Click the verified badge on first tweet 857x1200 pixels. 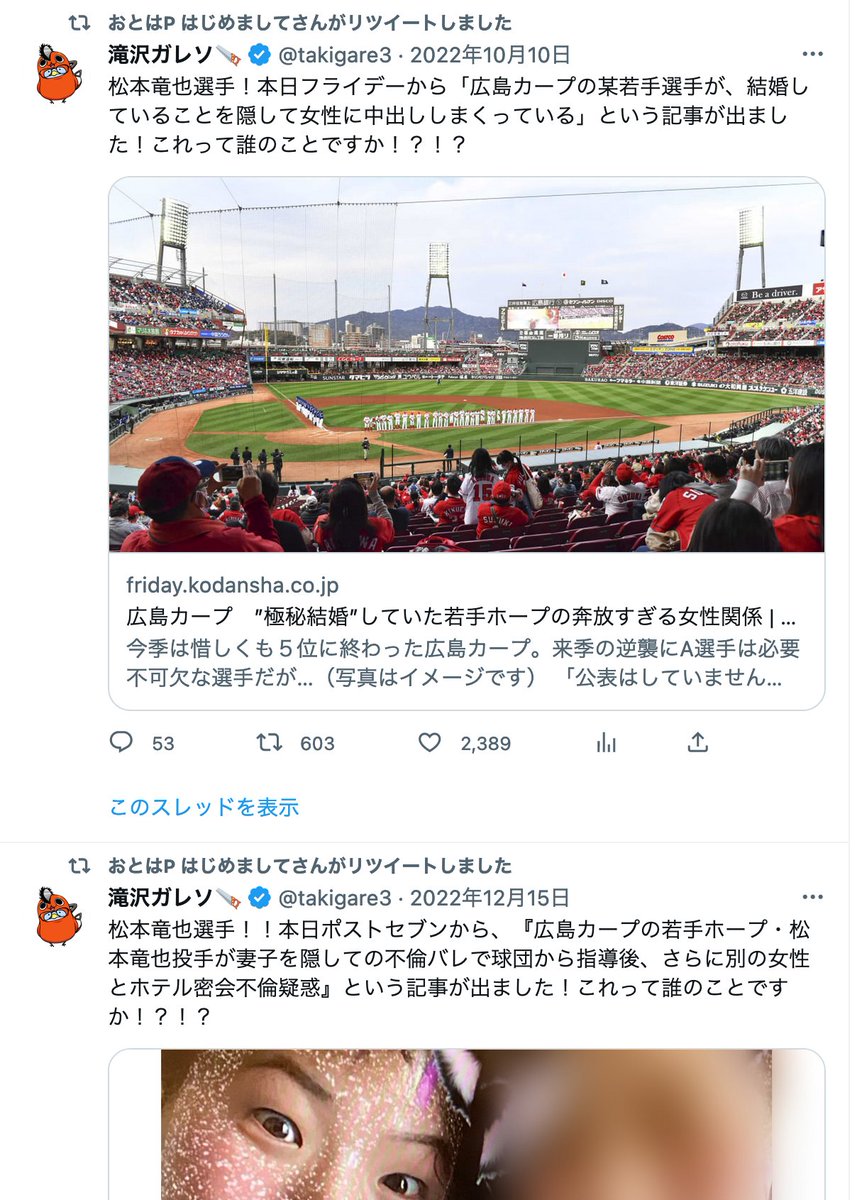pyautogui.click(x=258, y=54)
